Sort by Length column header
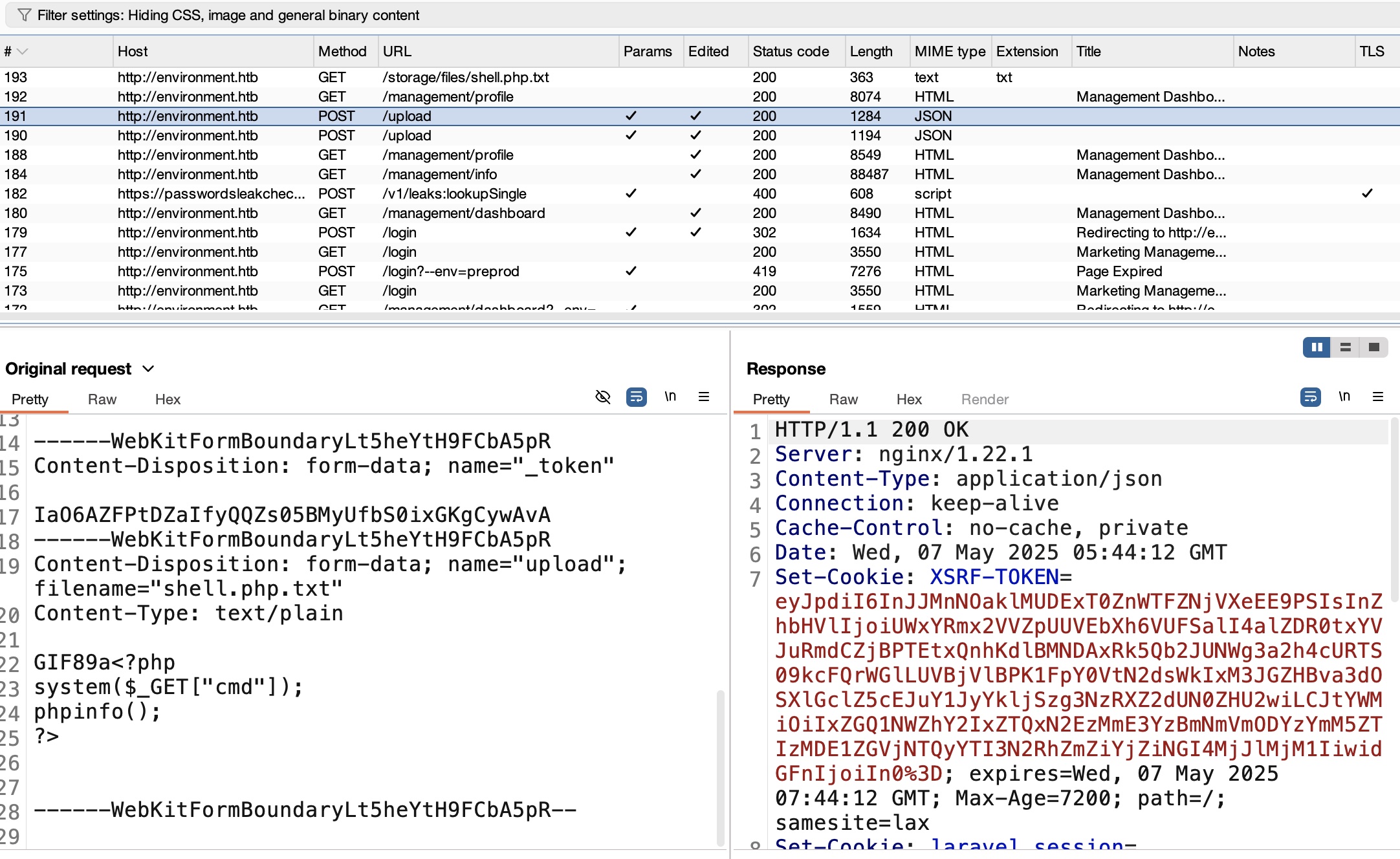 point(871,52)
